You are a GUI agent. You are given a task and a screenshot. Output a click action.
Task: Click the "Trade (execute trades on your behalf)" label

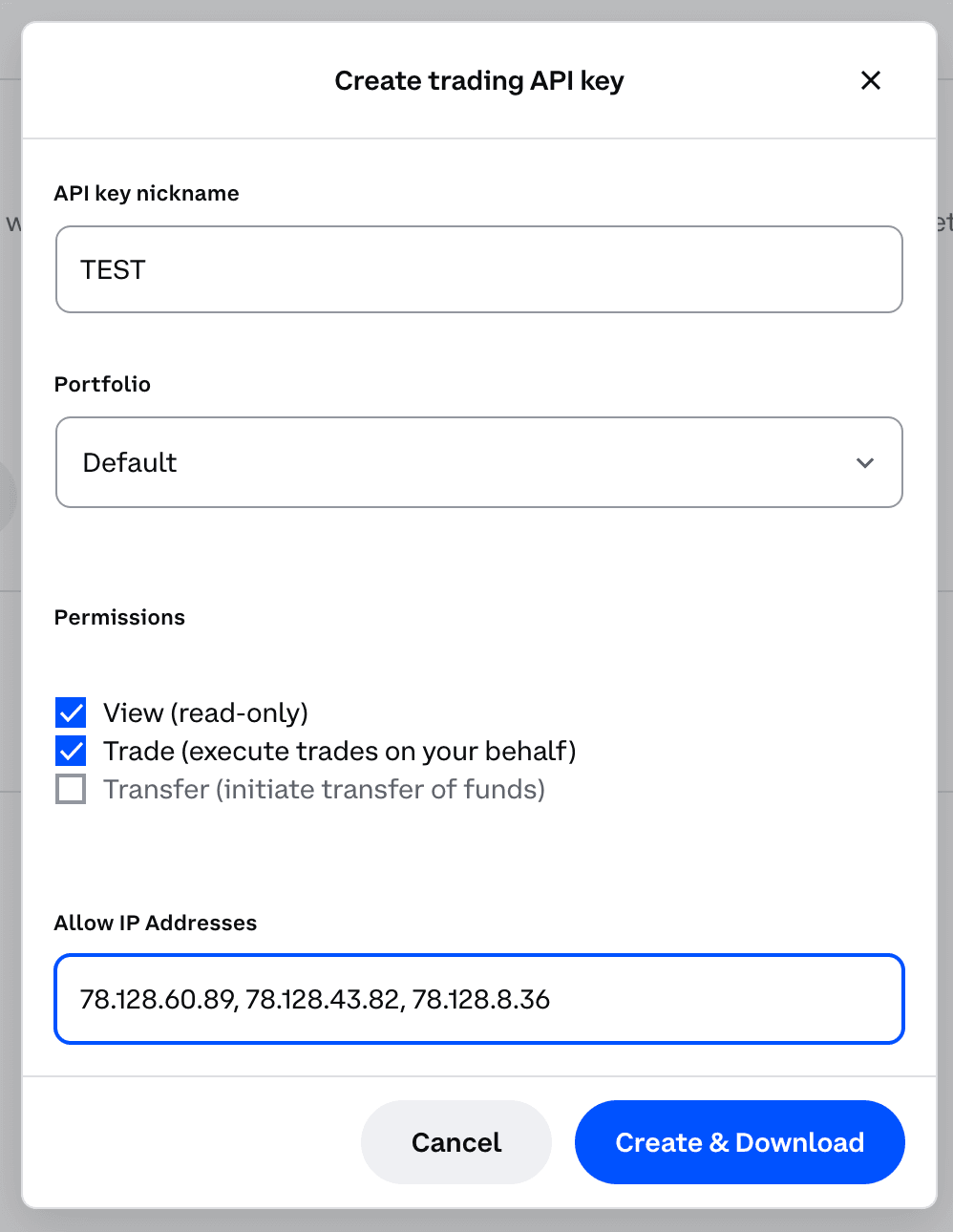[339, 751]
